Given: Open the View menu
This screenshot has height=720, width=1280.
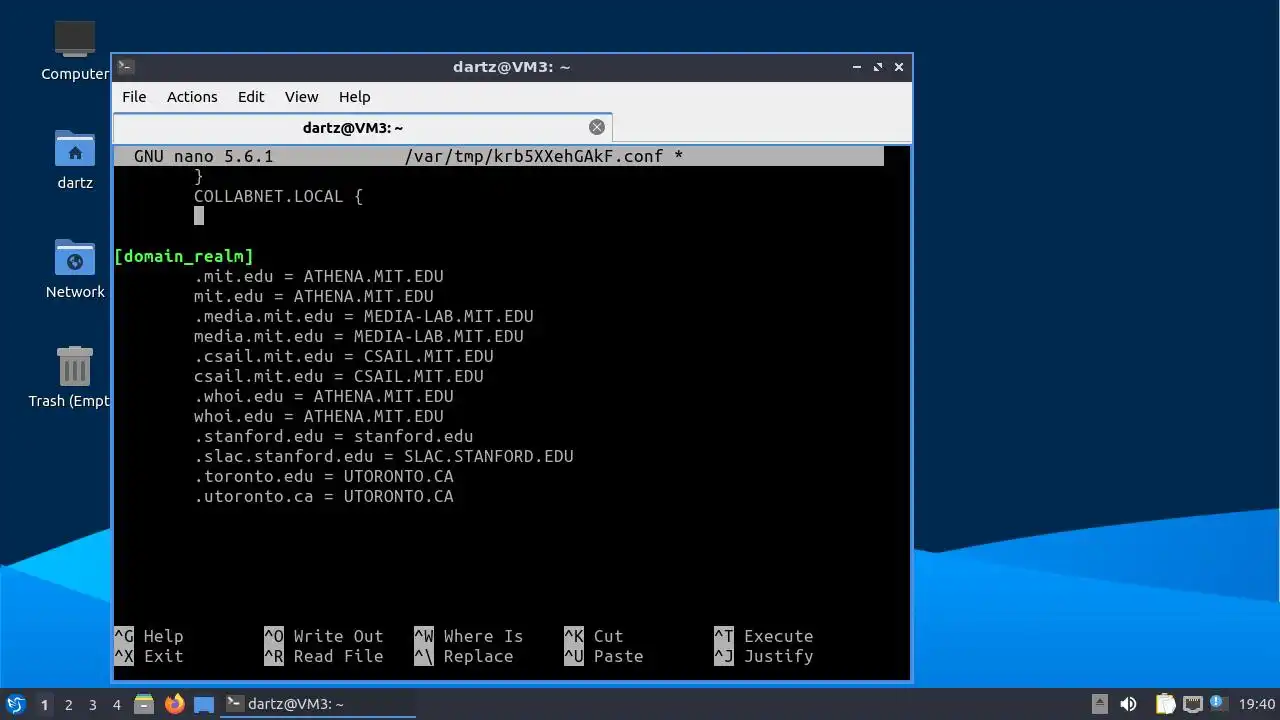Looking at the screenshot, I should (301, 97).
